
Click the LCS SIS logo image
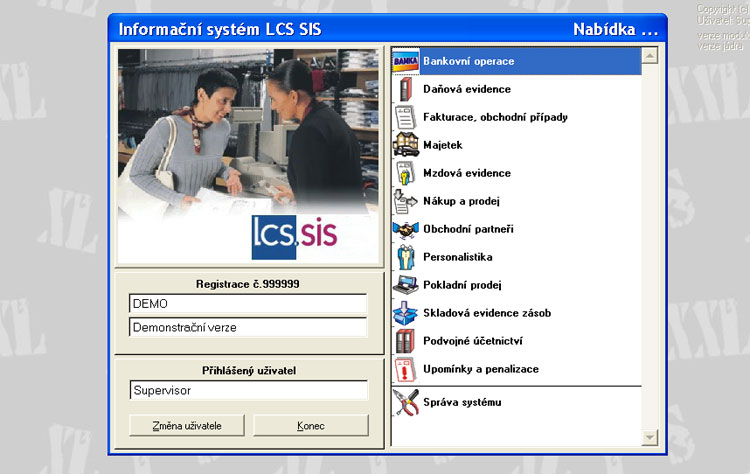tap(295, 237)
